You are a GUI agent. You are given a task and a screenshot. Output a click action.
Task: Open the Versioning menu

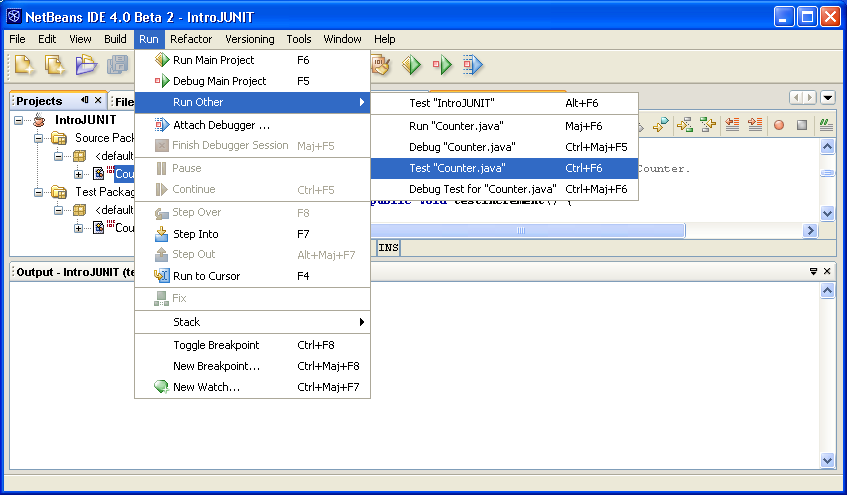pos(250,39)
